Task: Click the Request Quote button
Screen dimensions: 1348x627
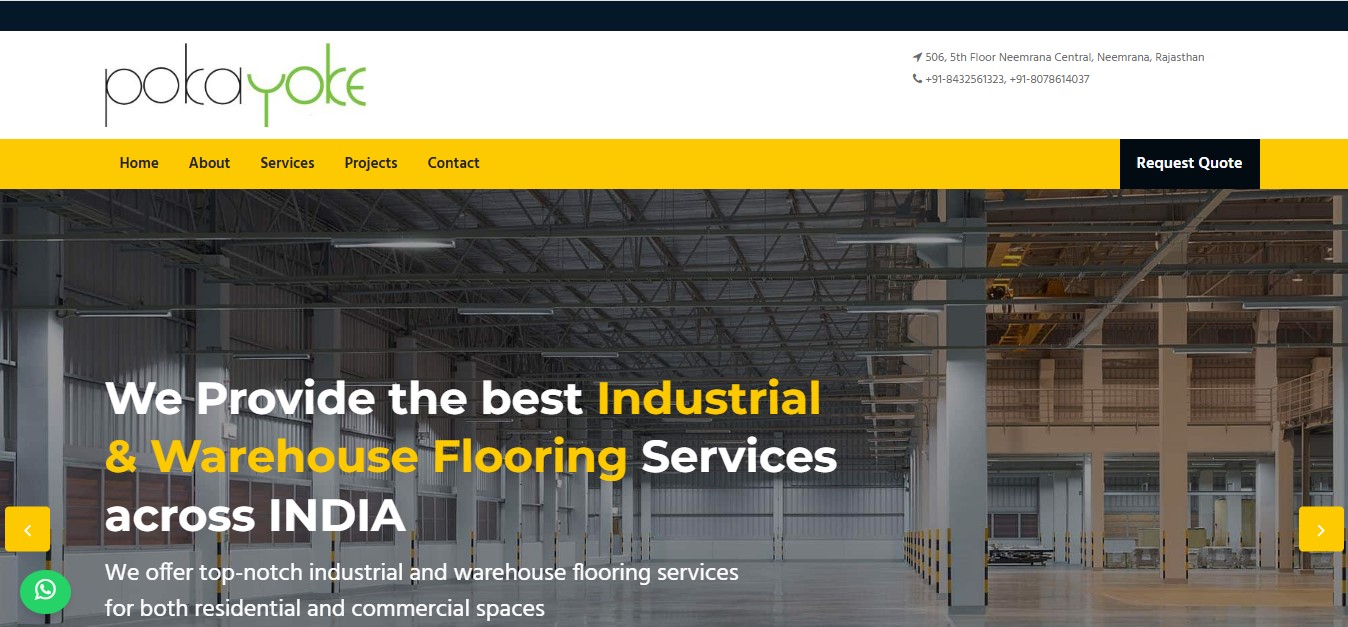Action: pos(1189,164)
